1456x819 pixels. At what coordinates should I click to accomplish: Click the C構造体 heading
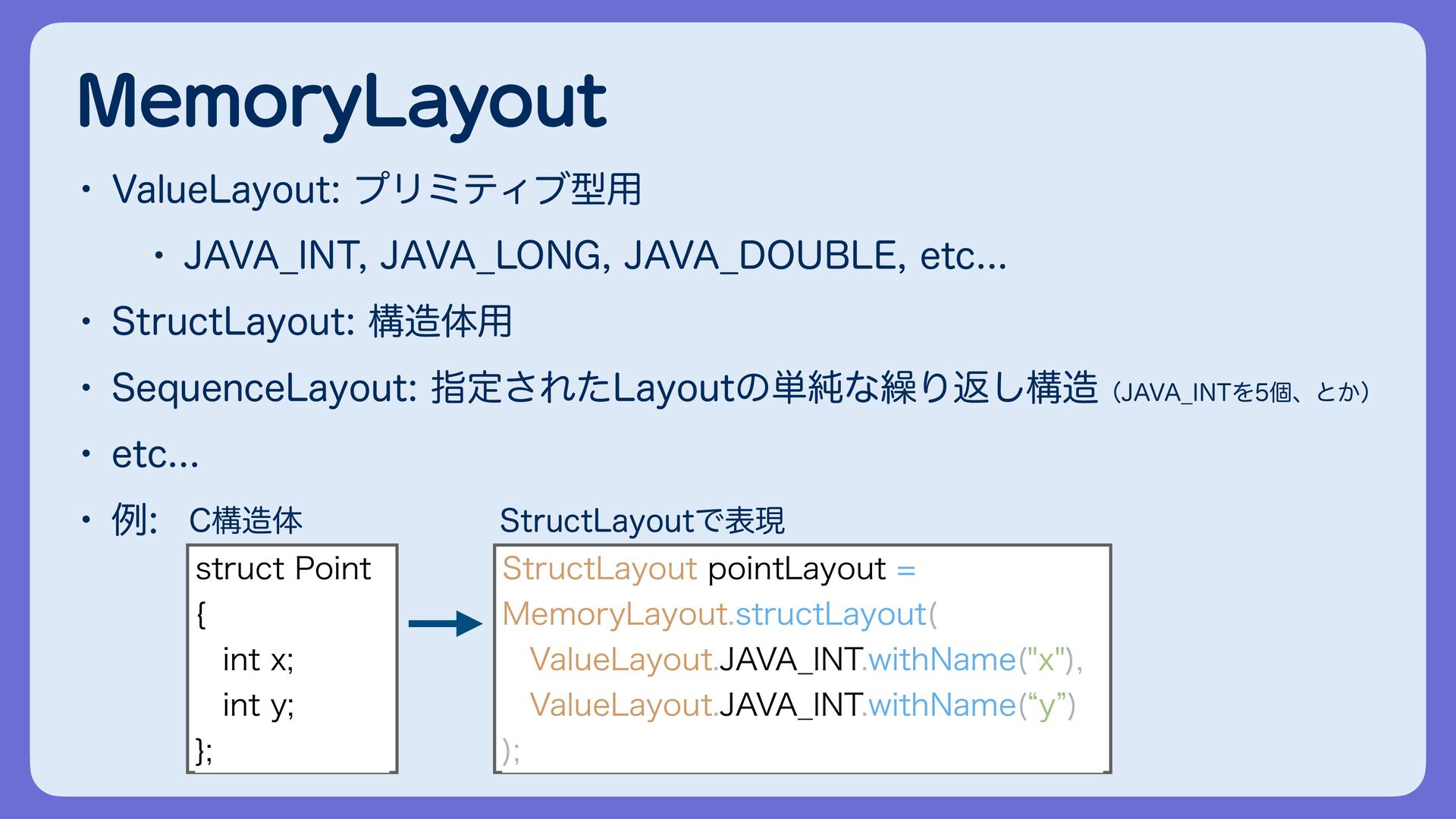coord(245,521)
